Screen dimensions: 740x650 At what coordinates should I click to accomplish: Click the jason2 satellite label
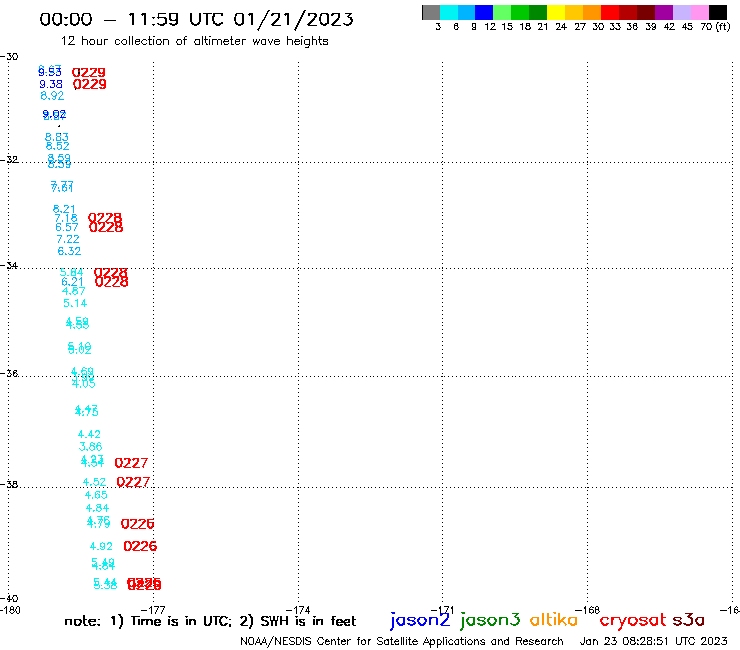click(x=420, y=620)
